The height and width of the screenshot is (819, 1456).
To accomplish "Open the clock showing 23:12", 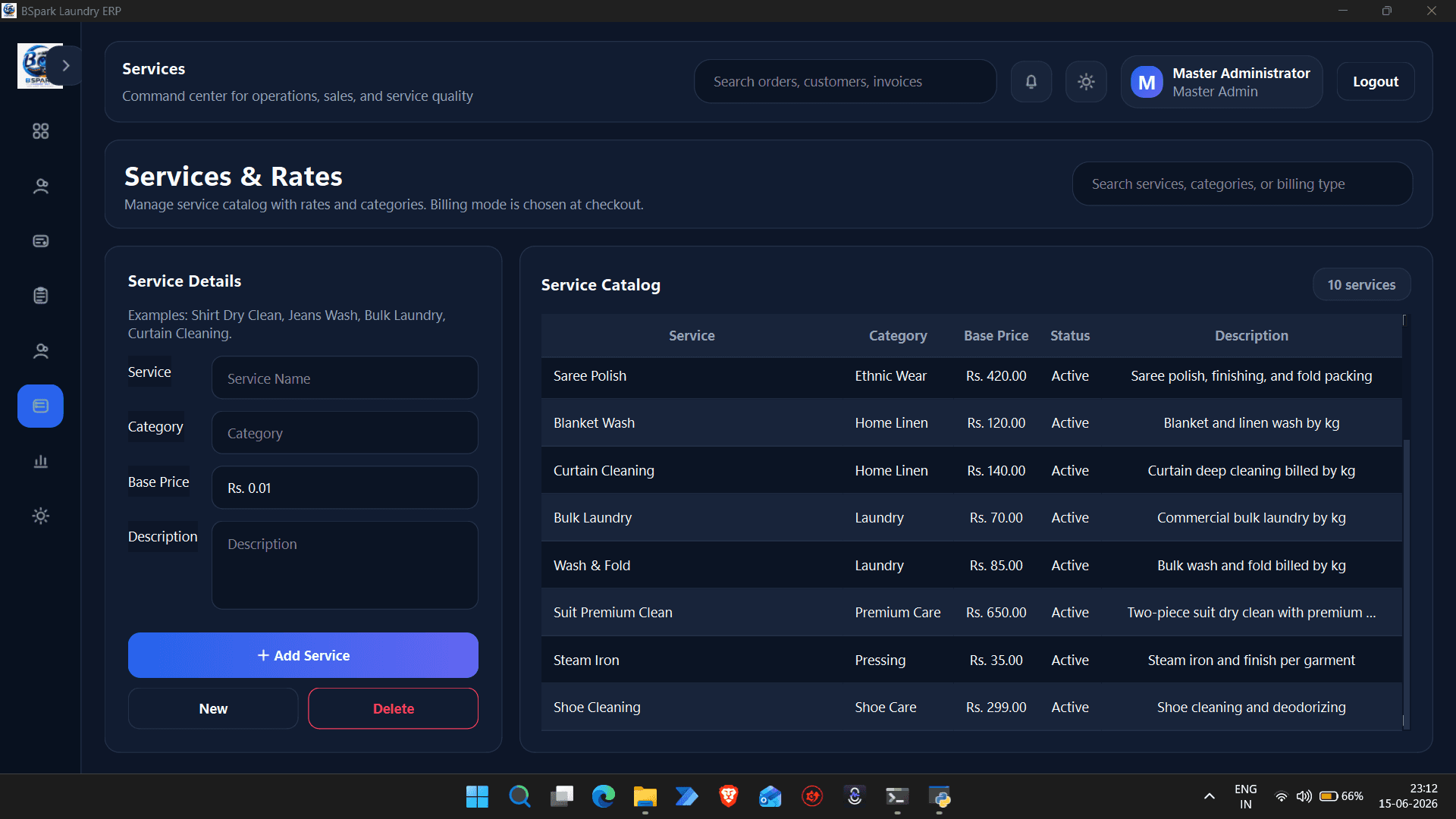I will point(1407,796).
